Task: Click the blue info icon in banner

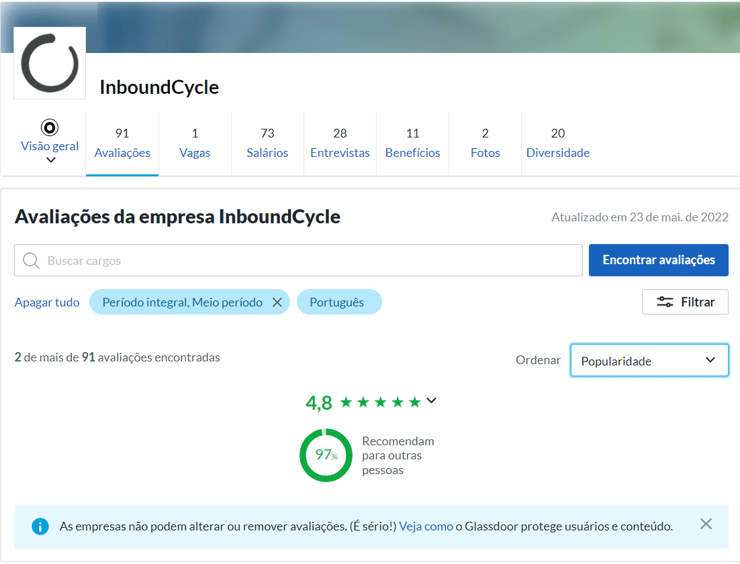Action: tap(40, 526)
